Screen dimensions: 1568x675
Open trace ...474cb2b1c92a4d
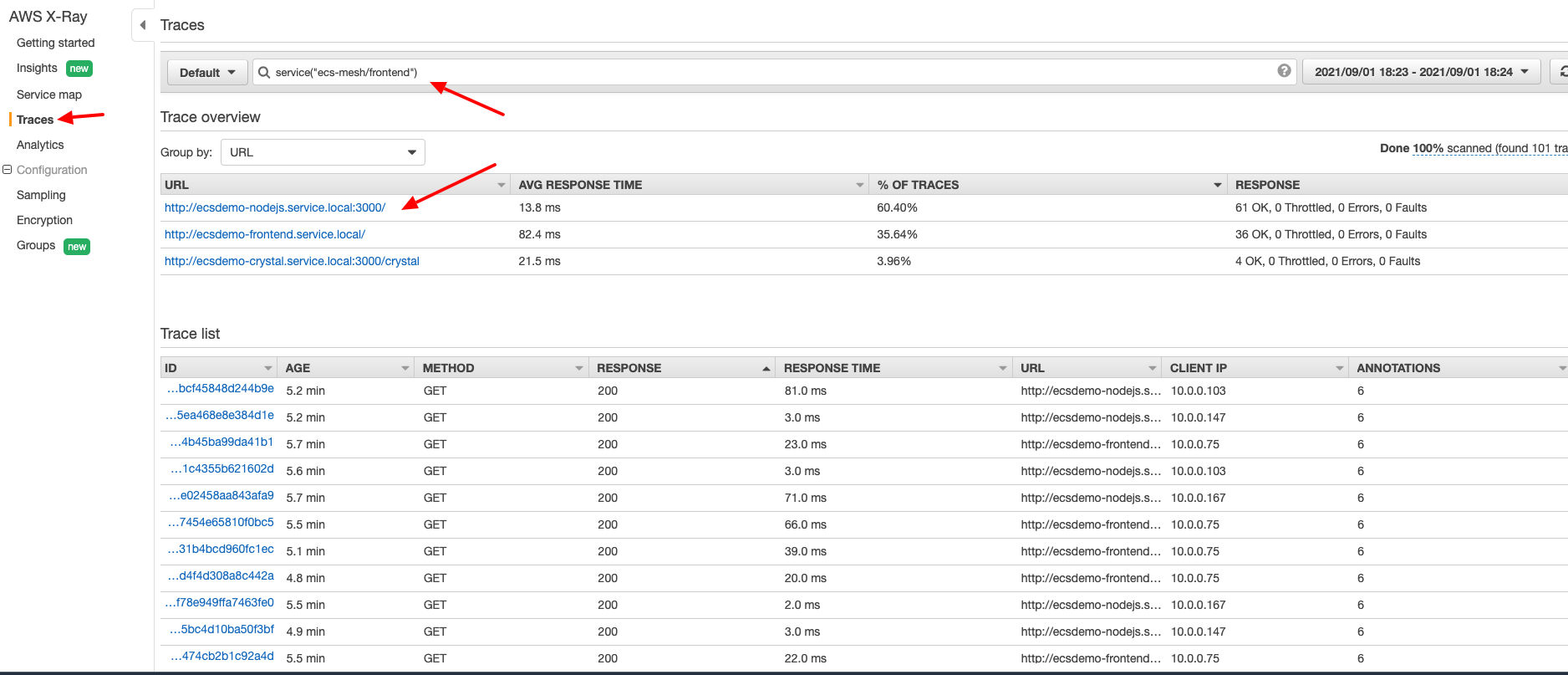[221, 656]
